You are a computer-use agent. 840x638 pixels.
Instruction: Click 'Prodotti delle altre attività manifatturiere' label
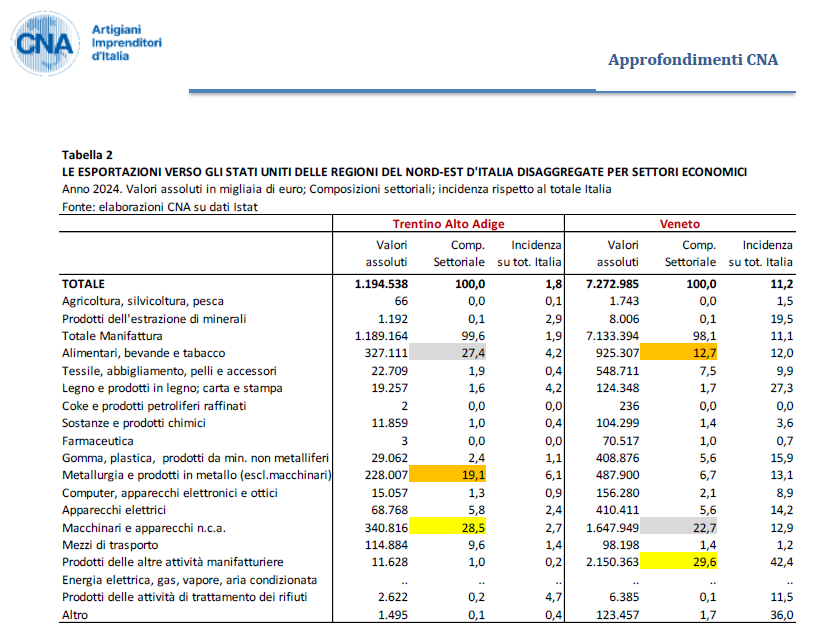(172, 562)
